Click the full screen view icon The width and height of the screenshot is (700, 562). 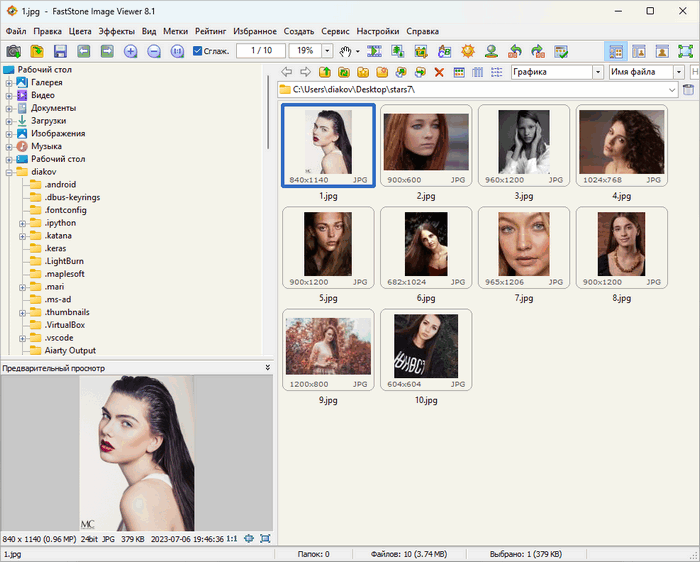click(685, 51)
